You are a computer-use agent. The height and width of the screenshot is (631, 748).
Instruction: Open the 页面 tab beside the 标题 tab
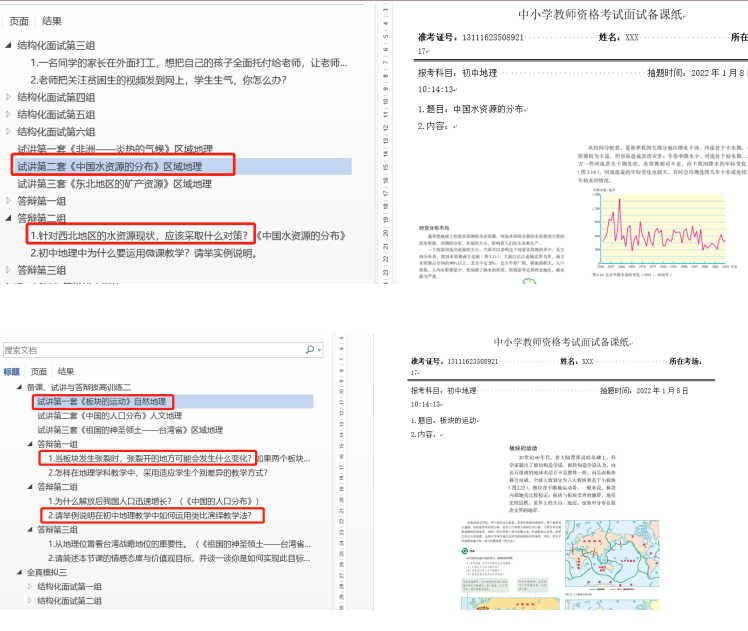point(39,371)
